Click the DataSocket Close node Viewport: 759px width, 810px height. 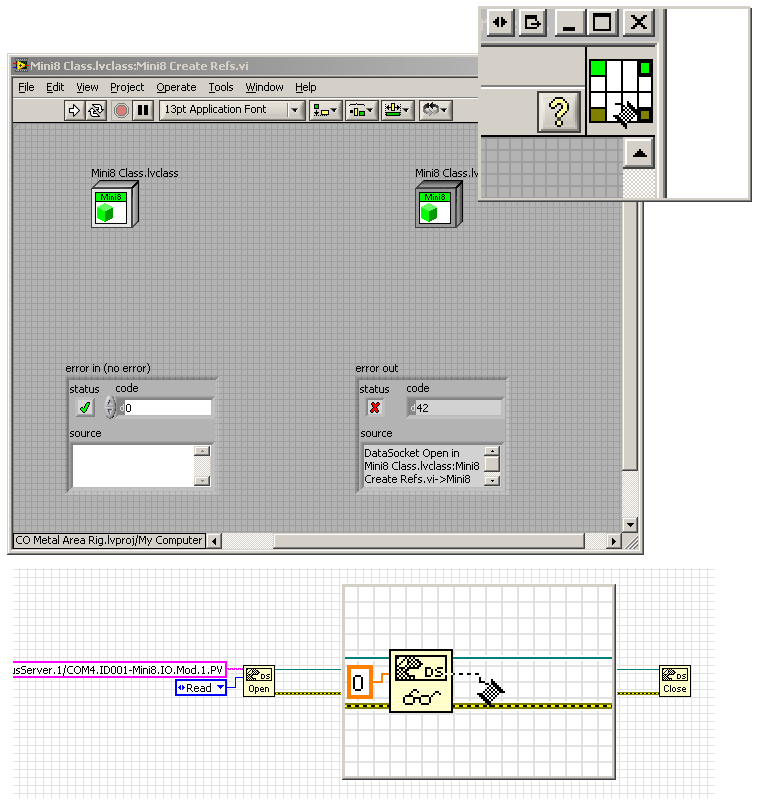tap(675, 681)
